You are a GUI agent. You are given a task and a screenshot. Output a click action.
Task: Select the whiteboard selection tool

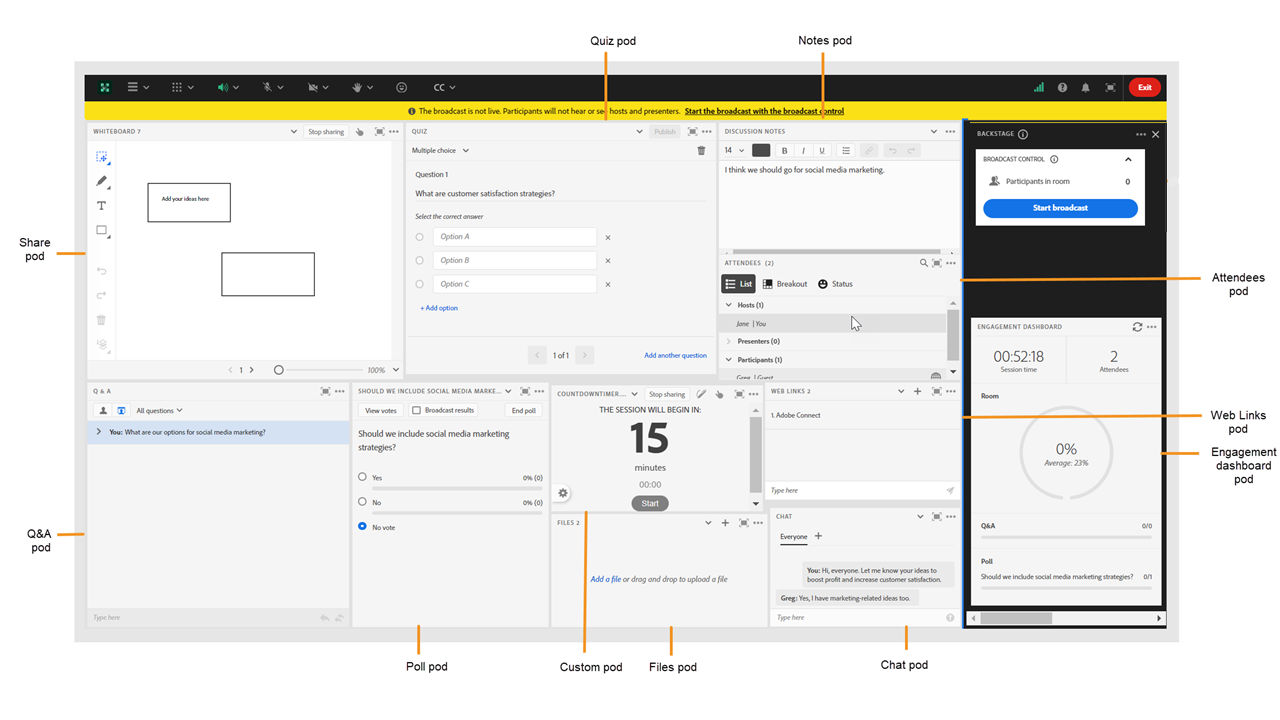point(102,158)
